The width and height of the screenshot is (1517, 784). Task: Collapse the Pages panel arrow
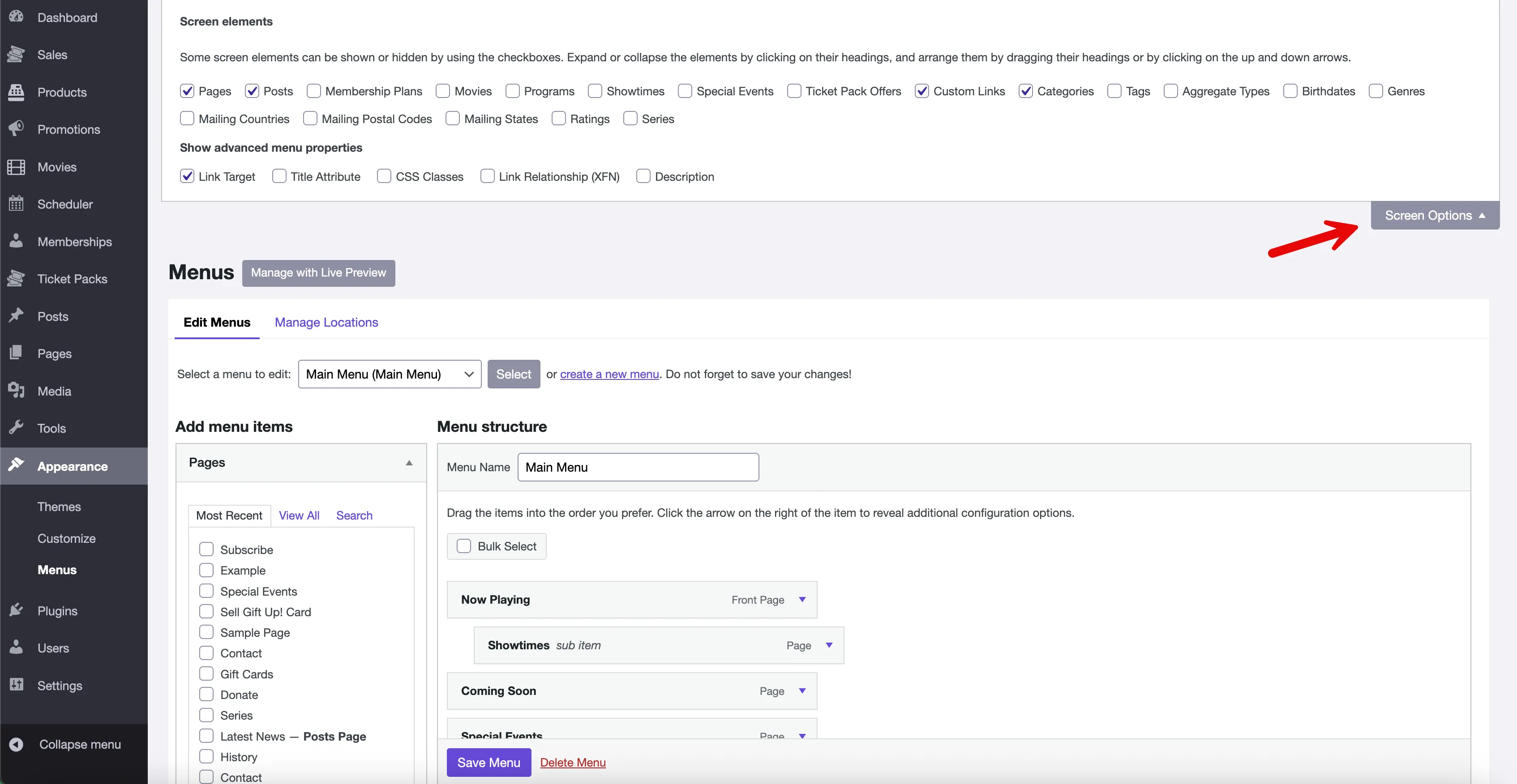(409, 463)
